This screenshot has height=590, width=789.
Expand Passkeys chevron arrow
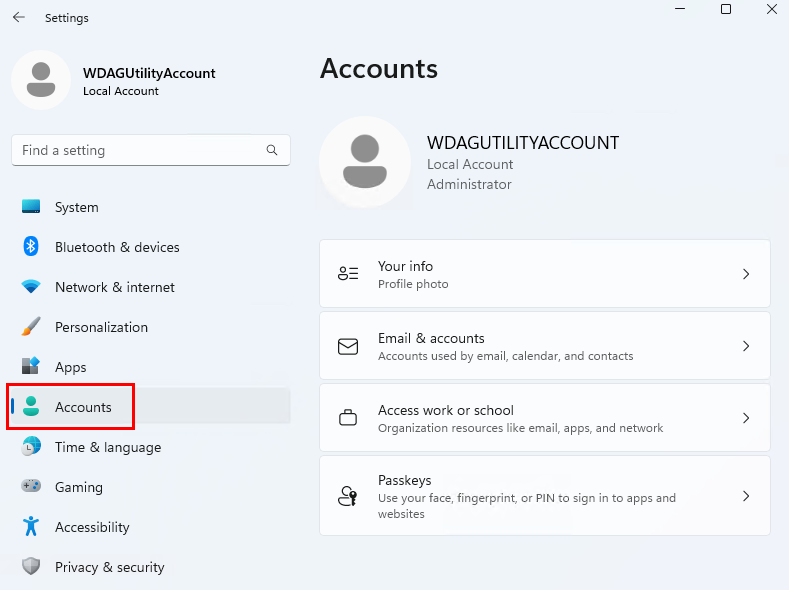point(746,496)
